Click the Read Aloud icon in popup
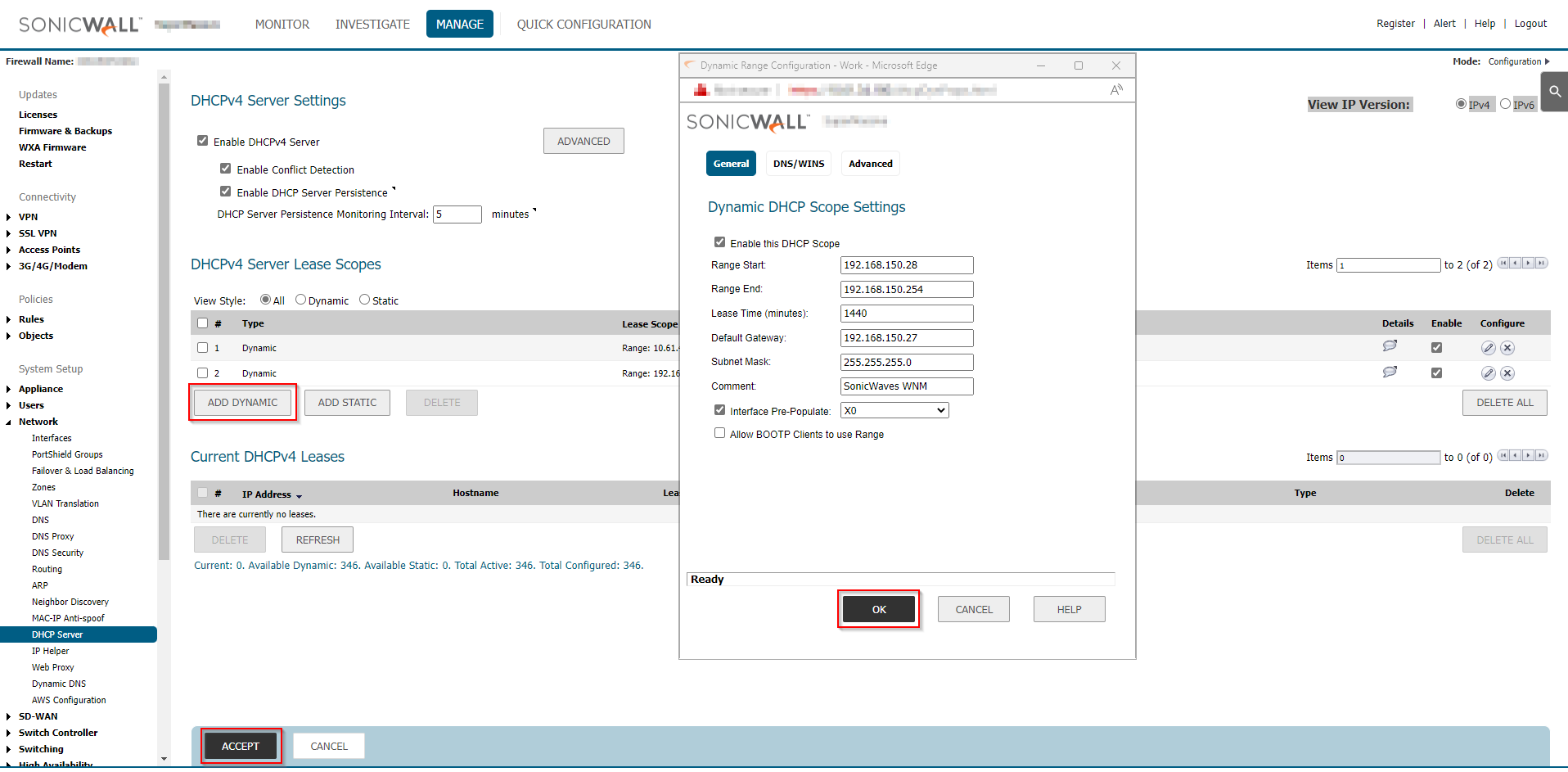Viewport: 1568px width, 772px height. pyautogui.click(x=1116, y=90)
